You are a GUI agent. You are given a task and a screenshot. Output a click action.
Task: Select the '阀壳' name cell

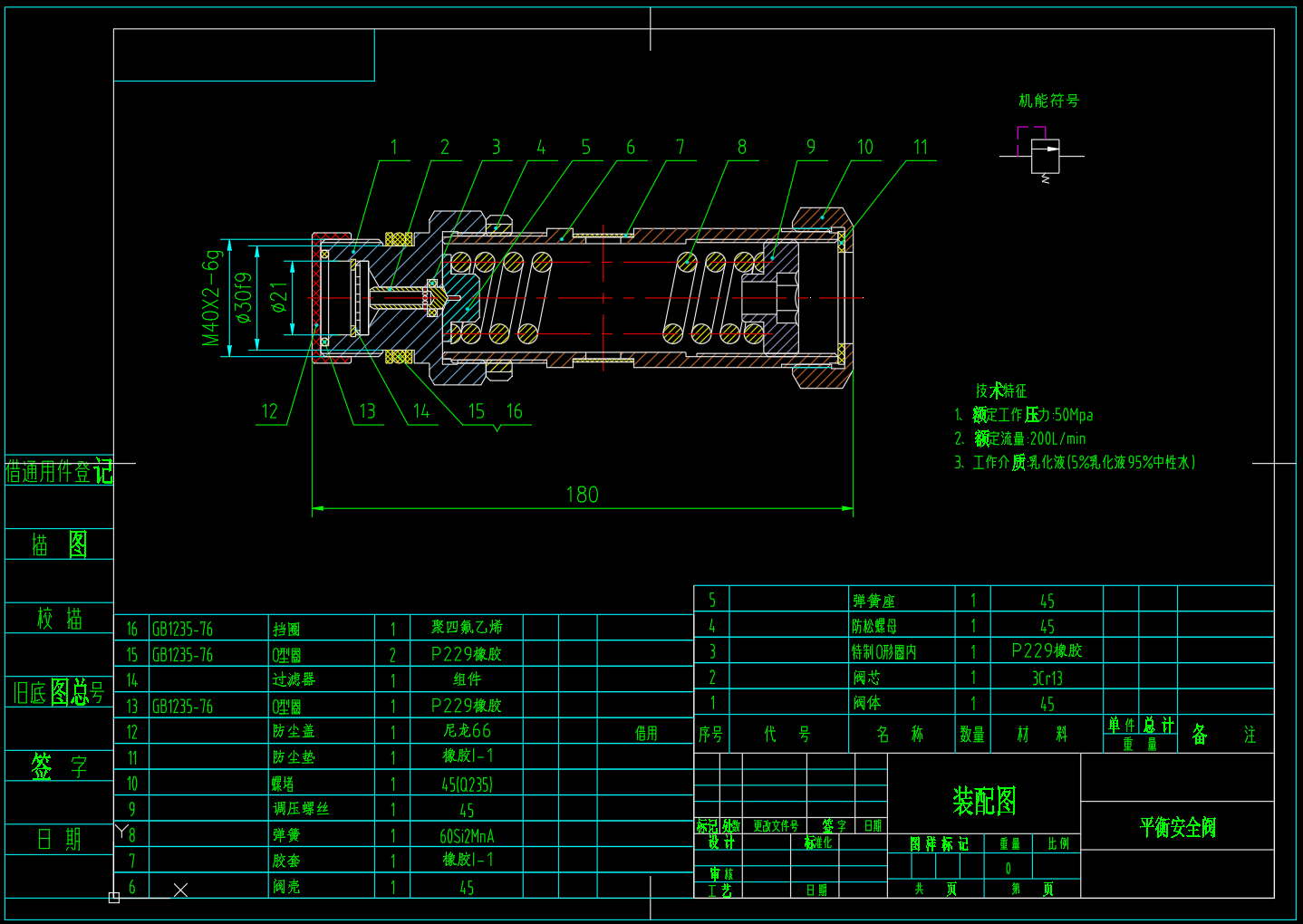click(286, 887)
